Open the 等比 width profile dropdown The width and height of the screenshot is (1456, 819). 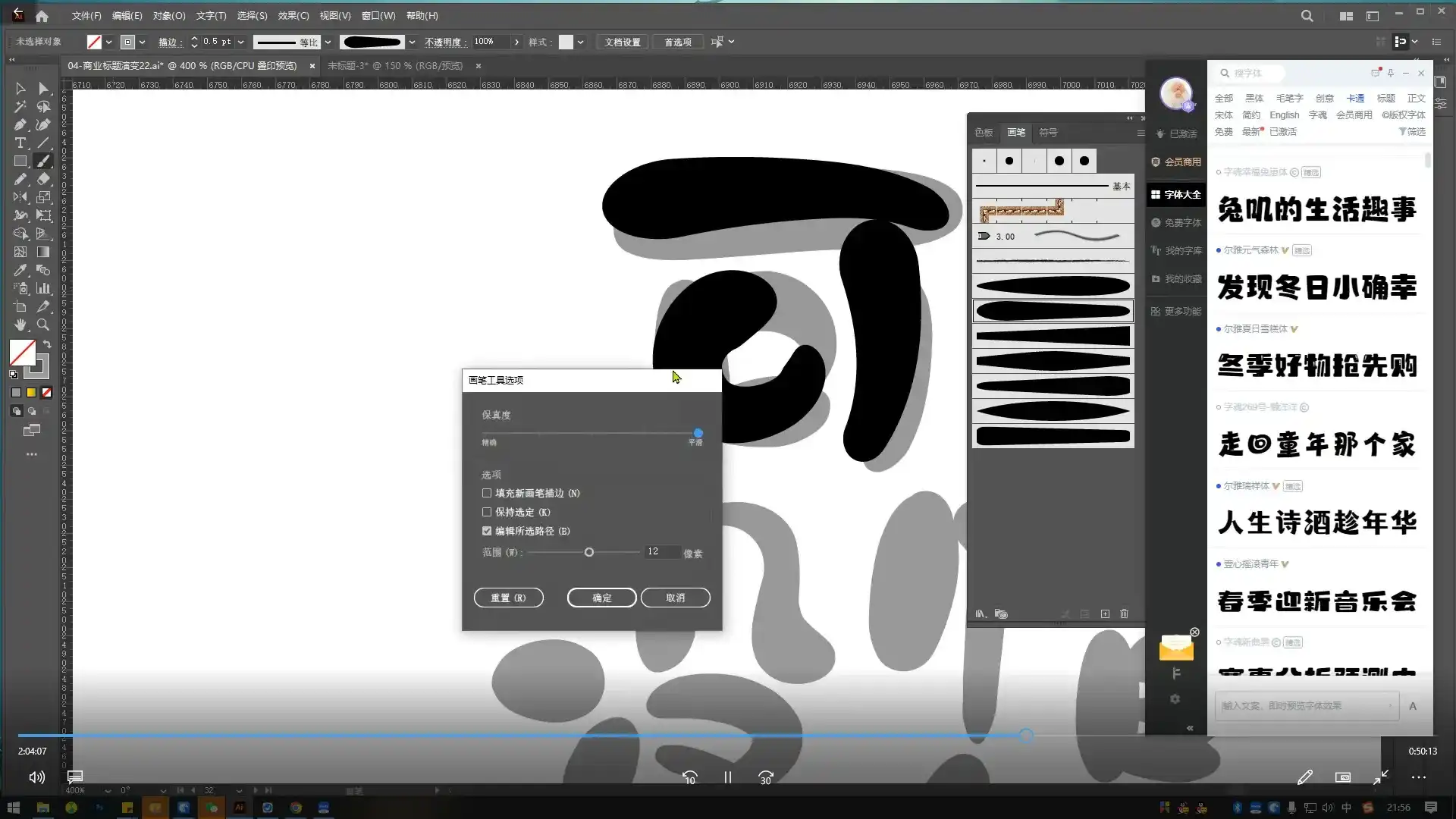click(x=327, y=42)
